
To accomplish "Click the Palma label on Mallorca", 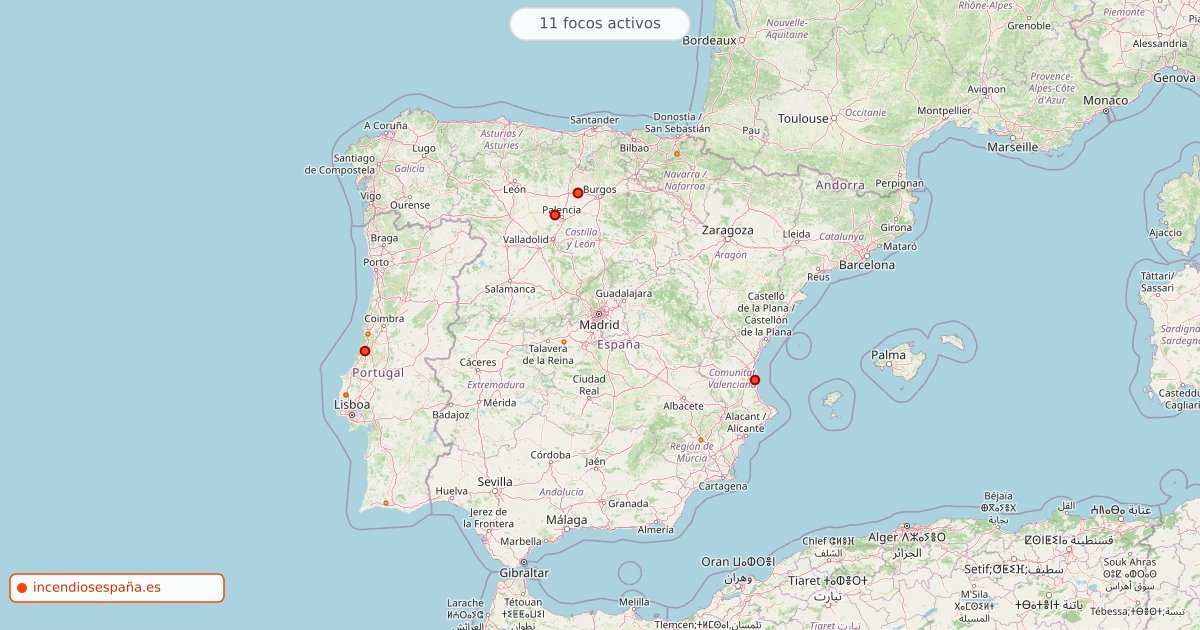I will pyautogui.click(x=888, y=355).
